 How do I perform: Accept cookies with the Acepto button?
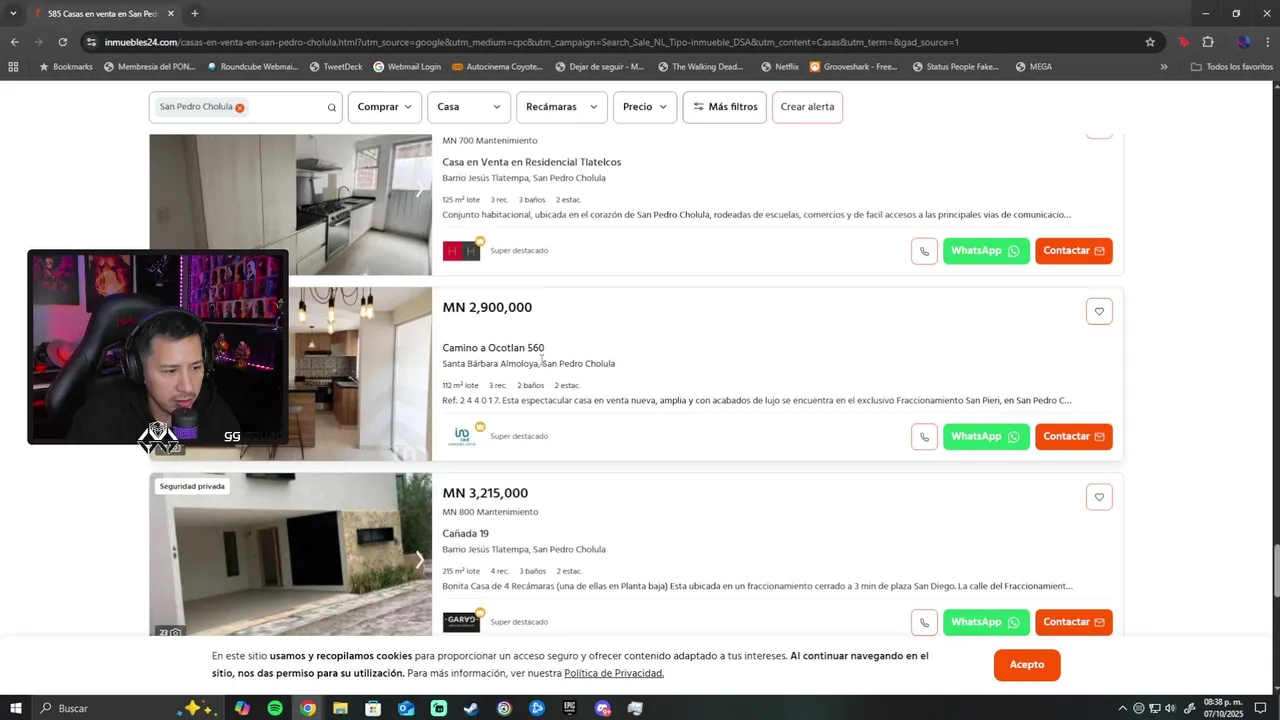1027,665
